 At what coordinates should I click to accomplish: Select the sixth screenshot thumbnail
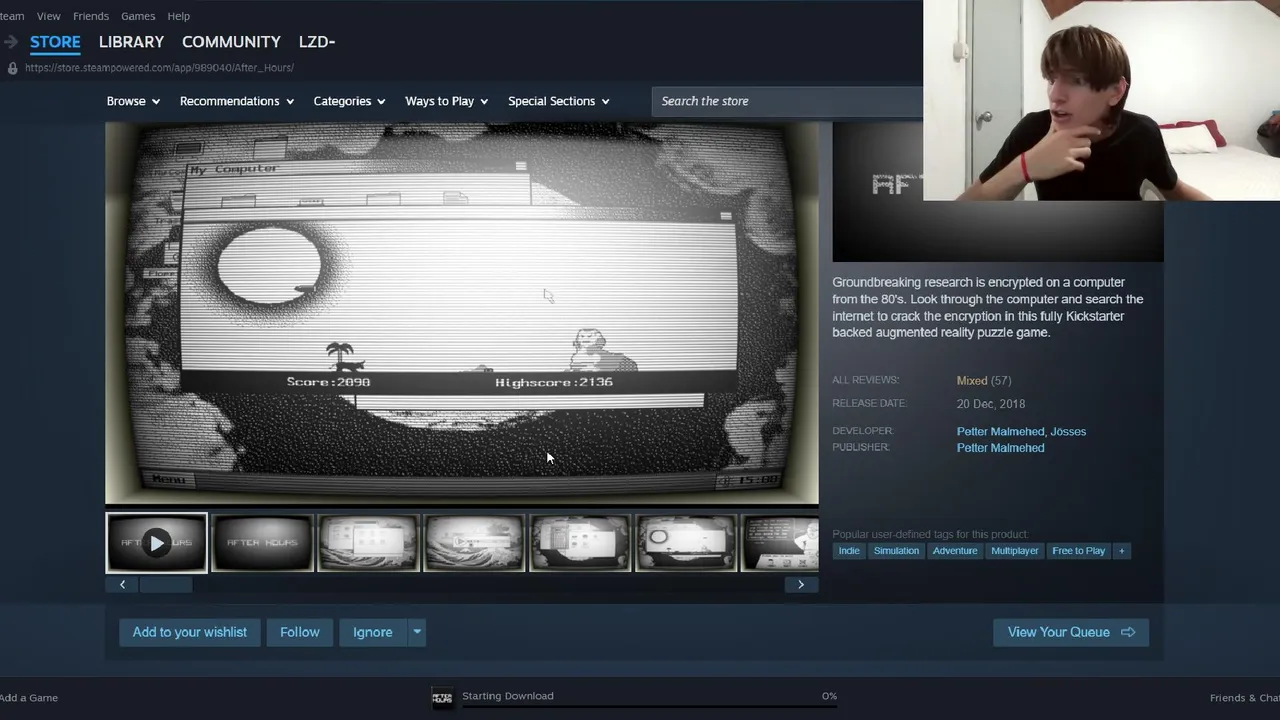[687, 543]
